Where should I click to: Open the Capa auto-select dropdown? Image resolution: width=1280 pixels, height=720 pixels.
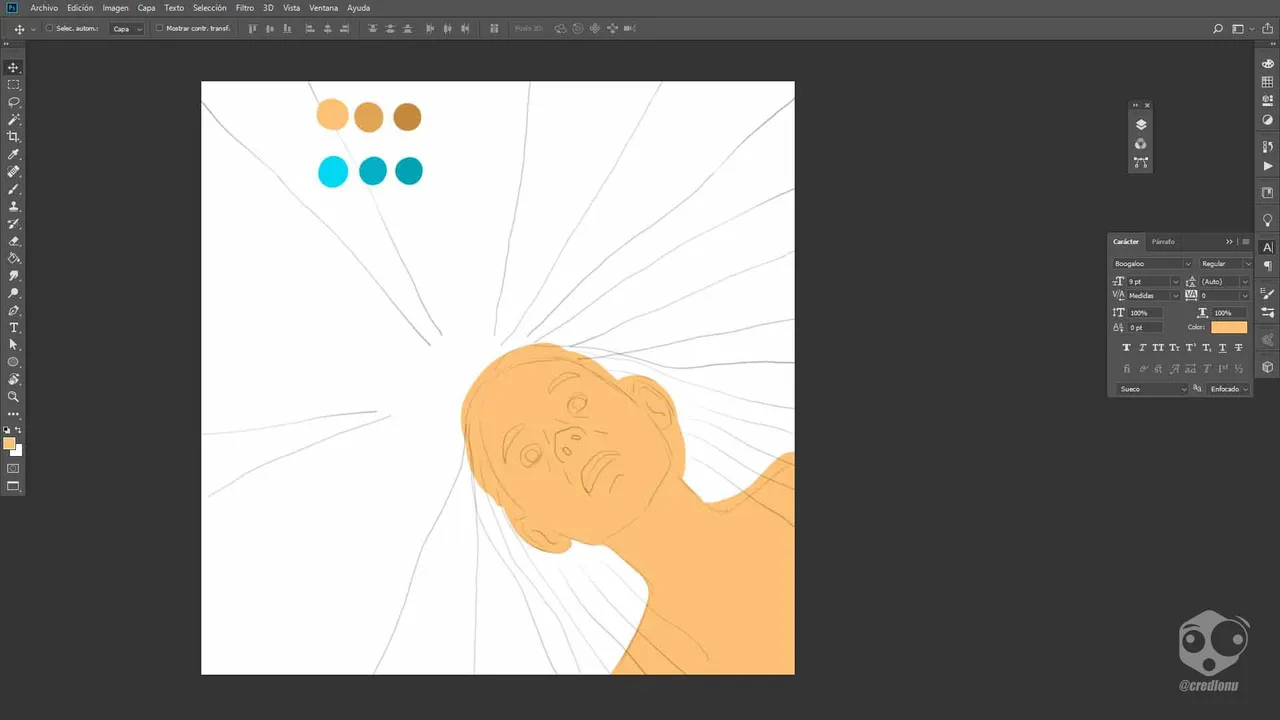[127, 29]
